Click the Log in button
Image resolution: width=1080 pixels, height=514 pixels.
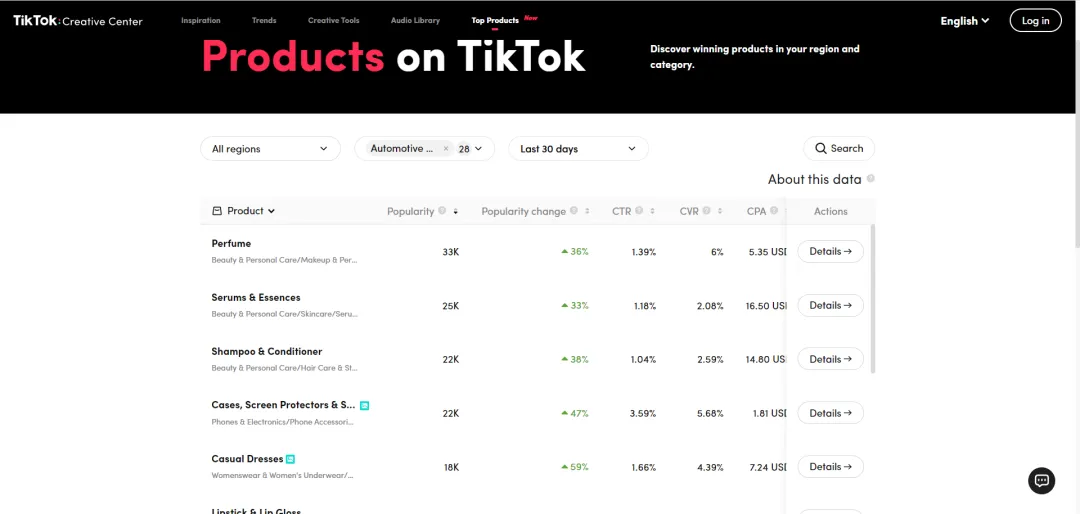(1035, 21)
